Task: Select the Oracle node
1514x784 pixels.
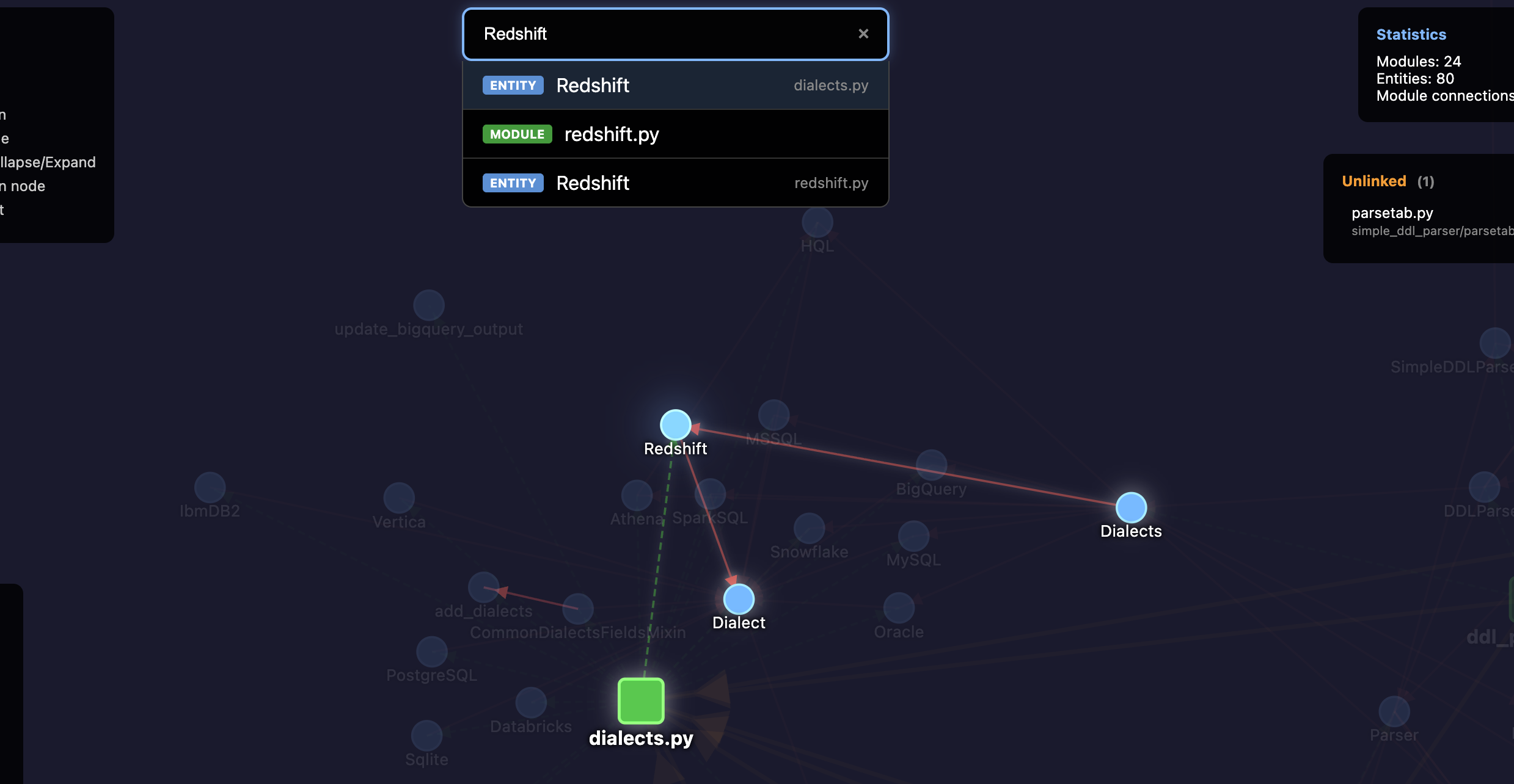Action: (898, 609)
